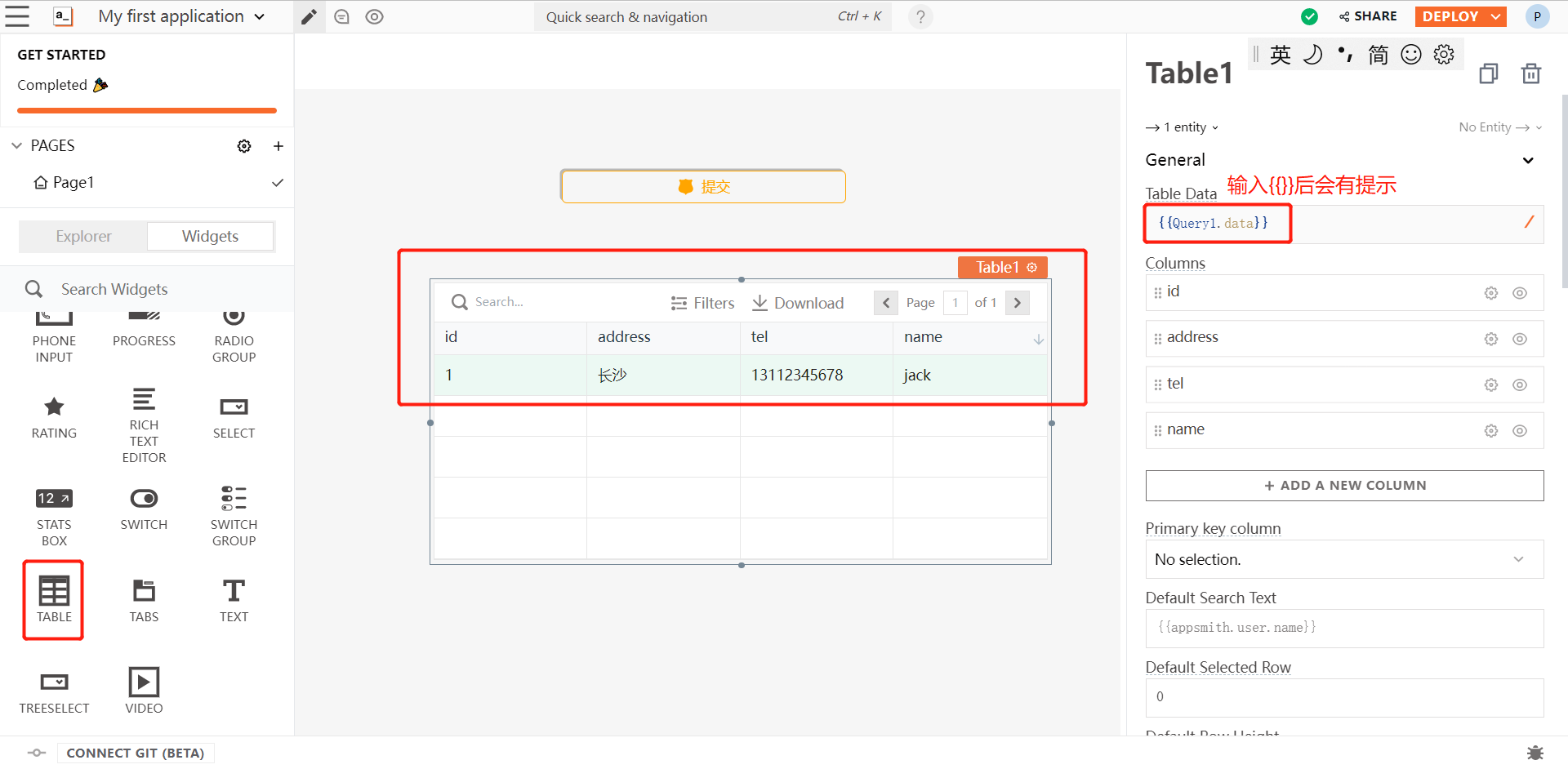
Task: Toggle visibility of the address column
Action: point(1519,339)
